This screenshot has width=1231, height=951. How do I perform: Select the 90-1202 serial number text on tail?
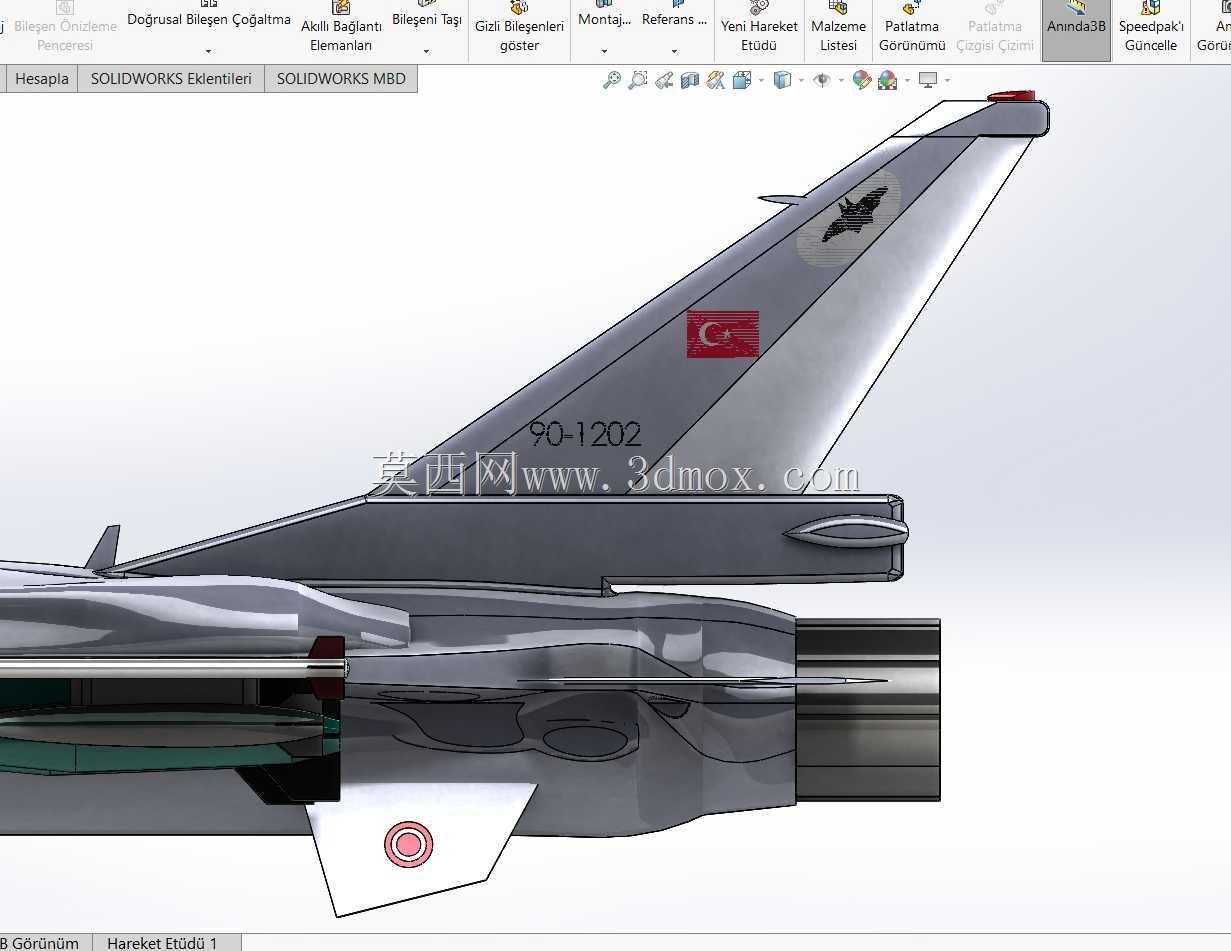tap(585, 434)
